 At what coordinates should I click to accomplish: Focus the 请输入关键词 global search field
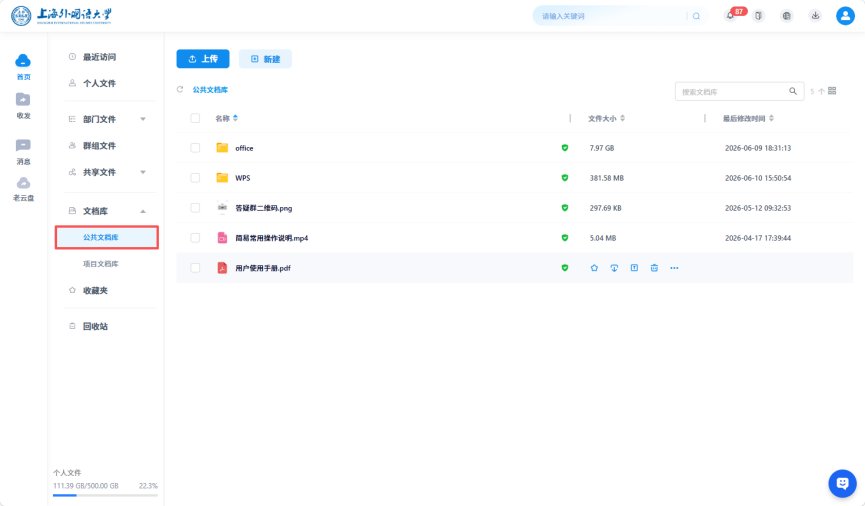[612, 16]
